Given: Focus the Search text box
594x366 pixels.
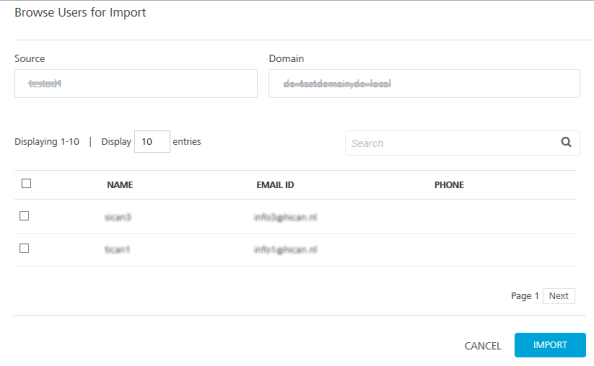Looking at the screenshot, I should tap(453, 143).
